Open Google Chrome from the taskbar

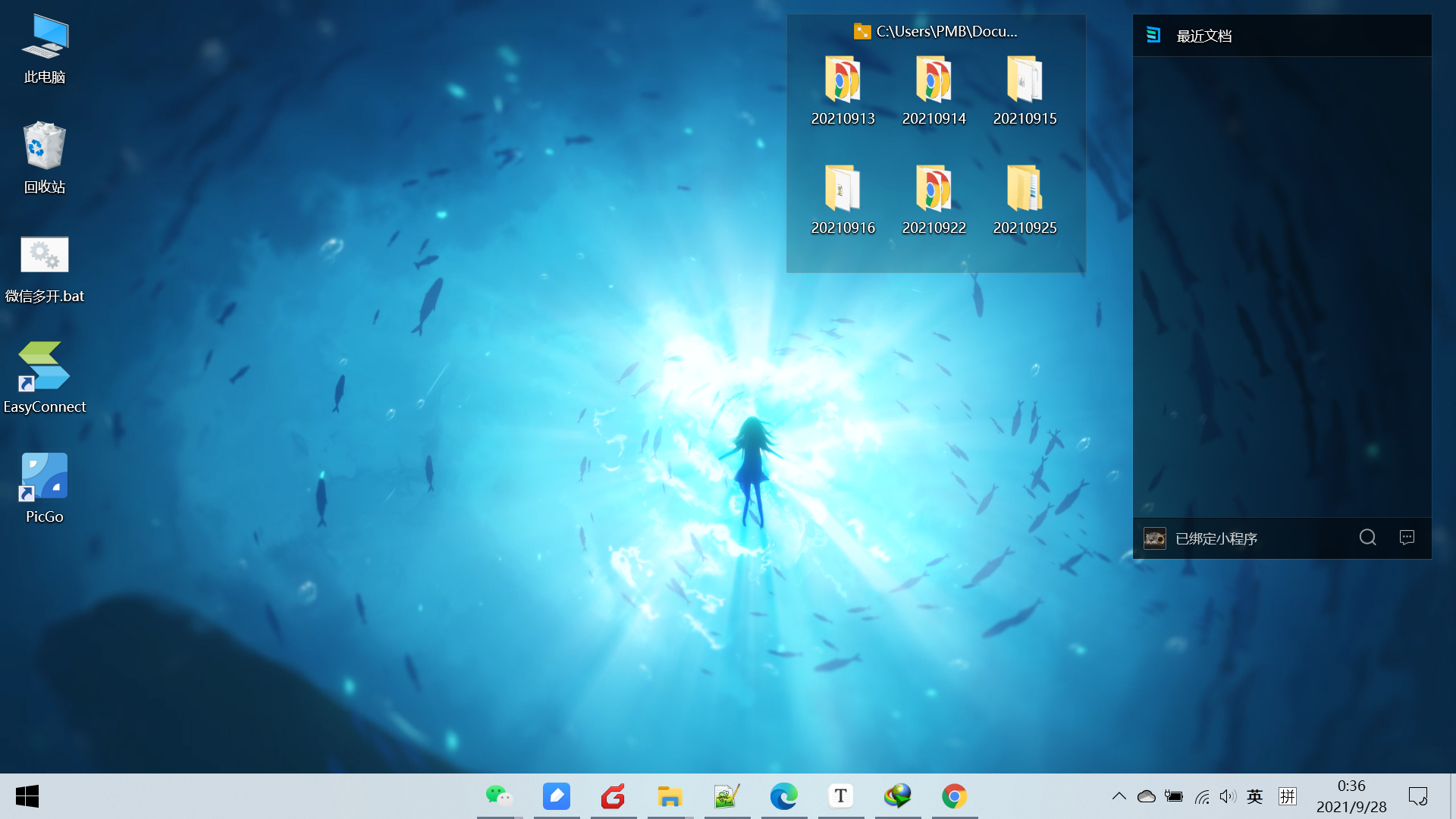click(x=955, y=796)
